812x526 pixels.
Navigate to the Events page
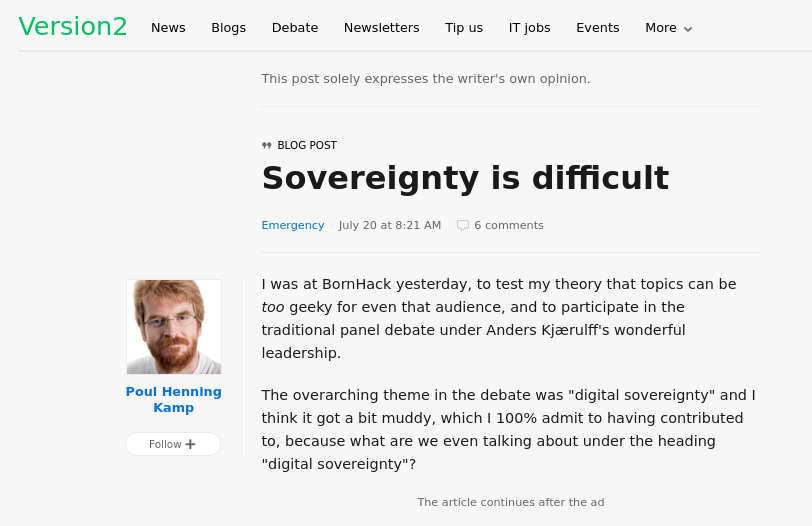[x=598, y=28]
